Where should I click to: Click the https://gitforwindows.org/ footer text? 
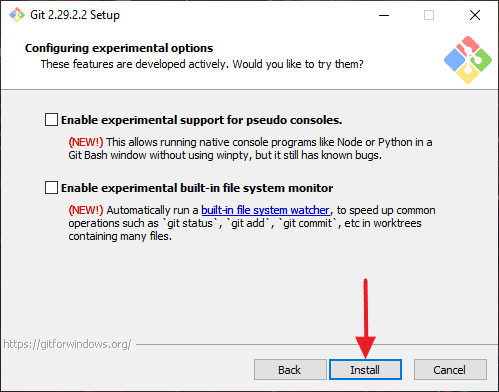click(67, 344)
